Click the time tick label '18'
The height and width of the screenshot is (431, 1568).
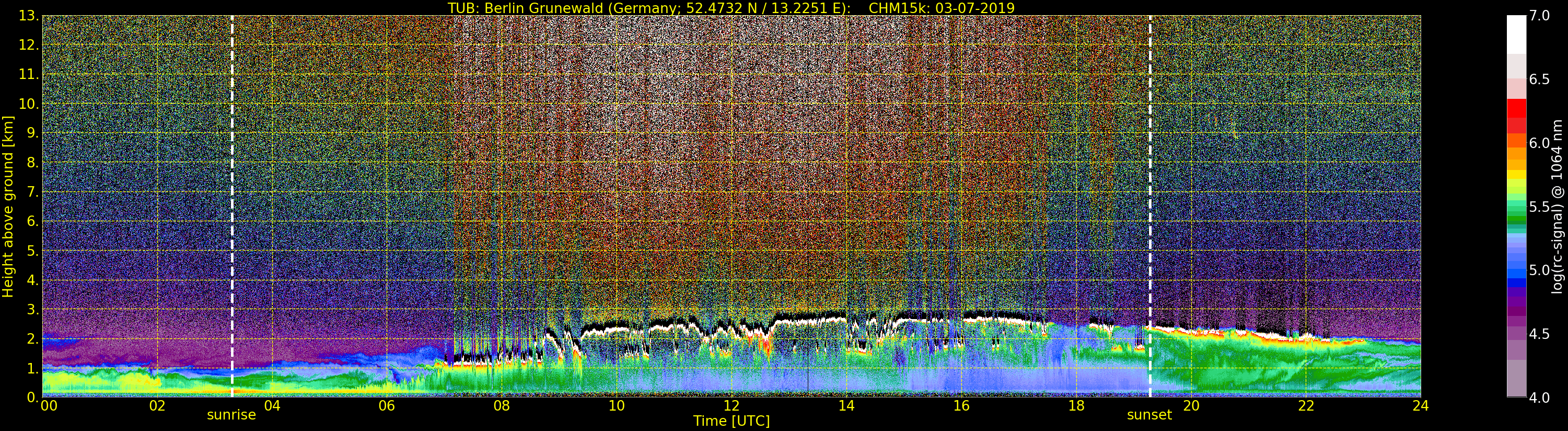(1076, 405)
